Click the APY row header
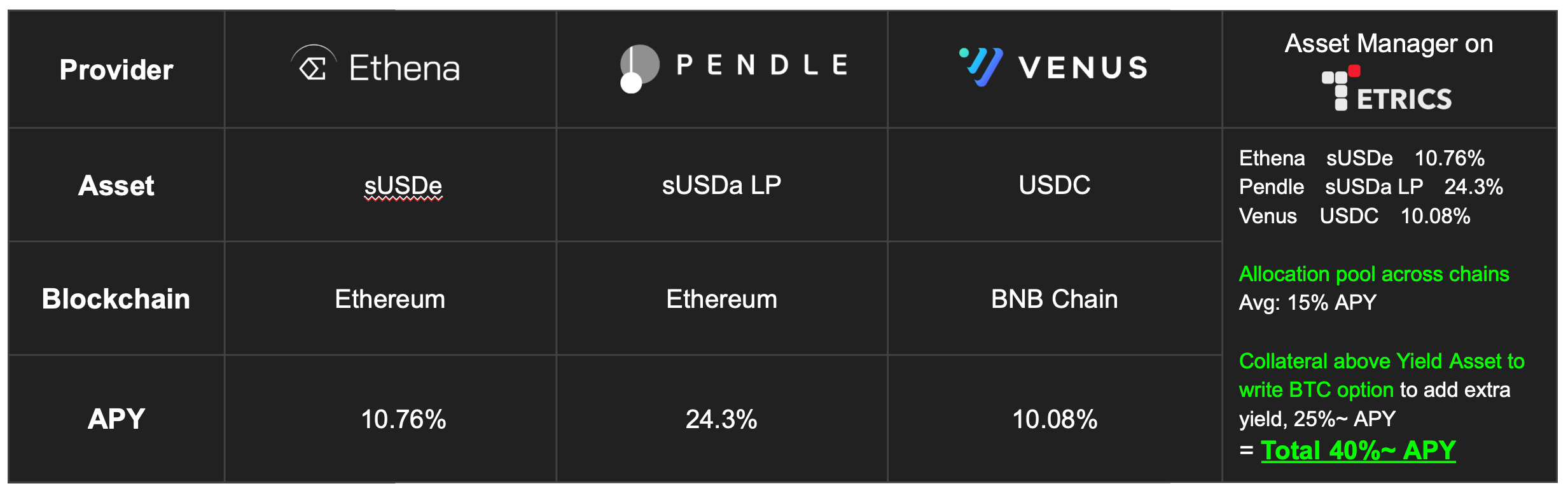The image size is (1568, 493). (x=116, y=419)
